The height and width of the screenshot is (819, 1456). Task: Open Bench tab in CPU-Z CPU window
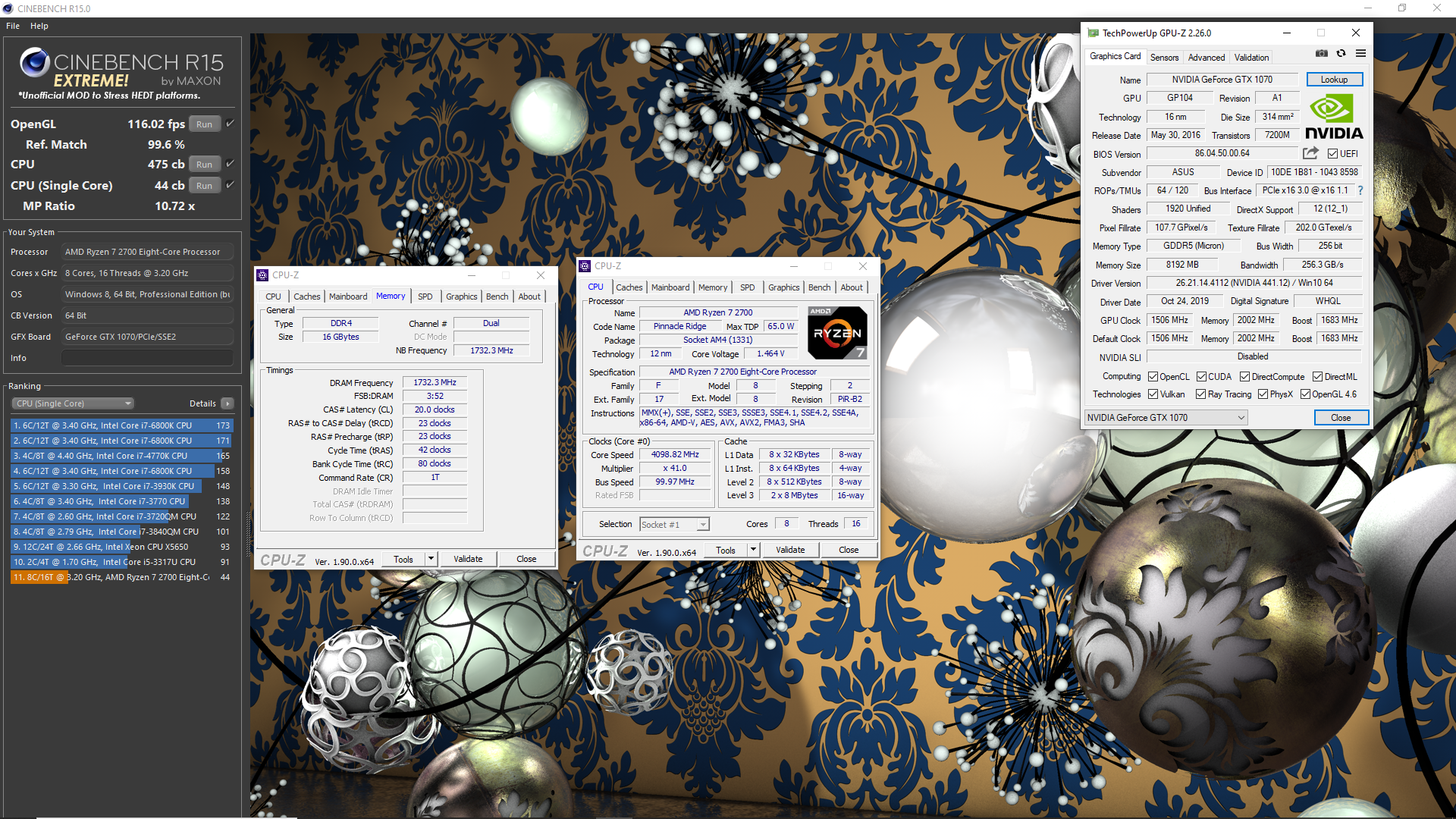point(820,287)
